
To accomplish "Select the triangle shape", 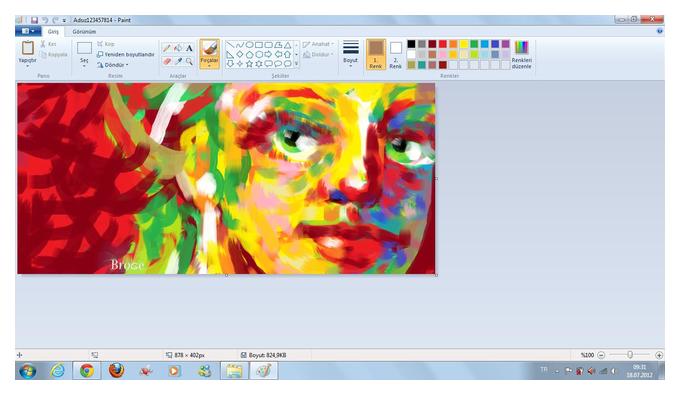I will (288, 45).
